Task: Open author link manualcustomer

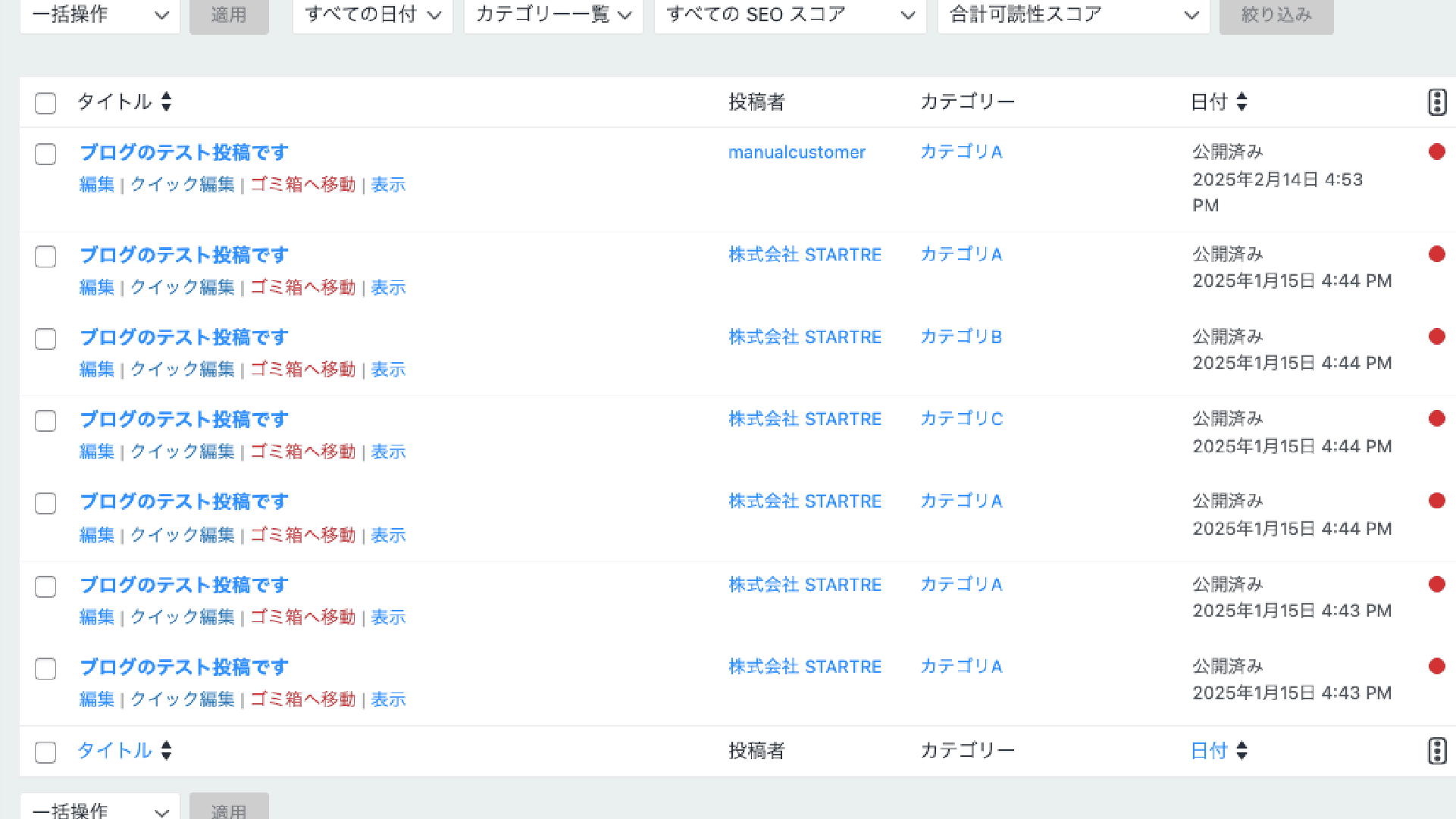Action: tap(796, 152)
